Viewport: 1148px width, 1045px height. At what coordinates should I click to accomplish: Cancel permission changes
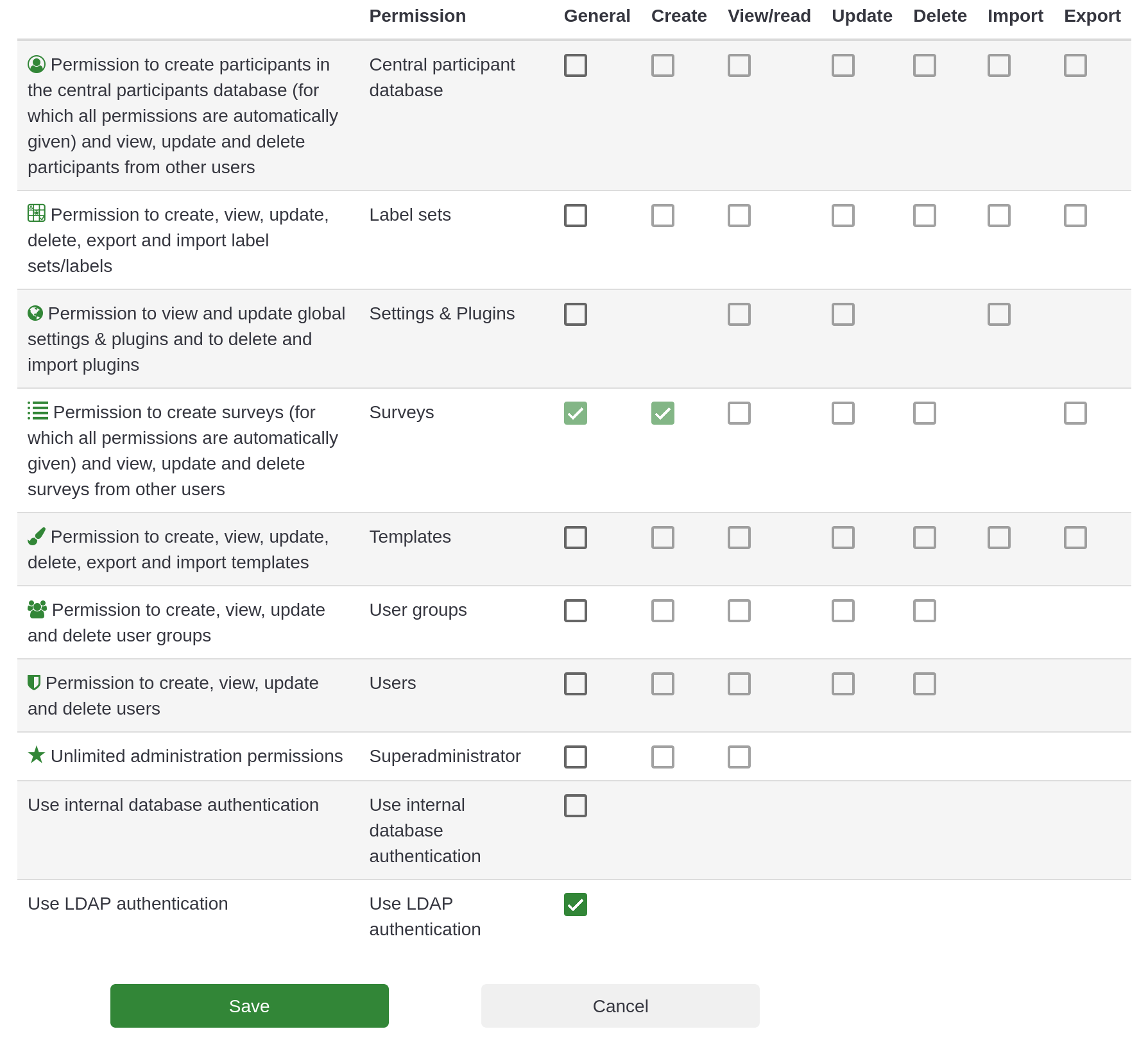(621, 1006)
